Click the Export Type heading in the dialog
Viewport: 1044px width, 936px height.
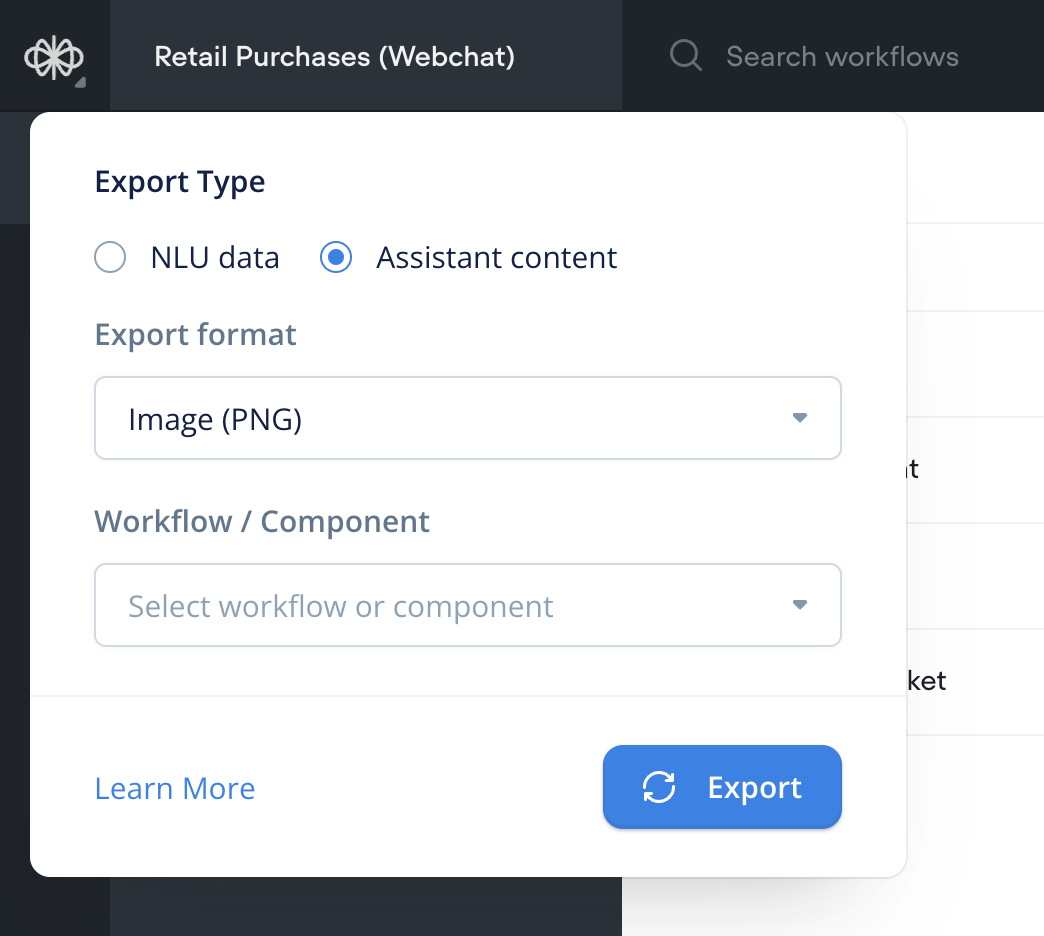click(180, 182)
